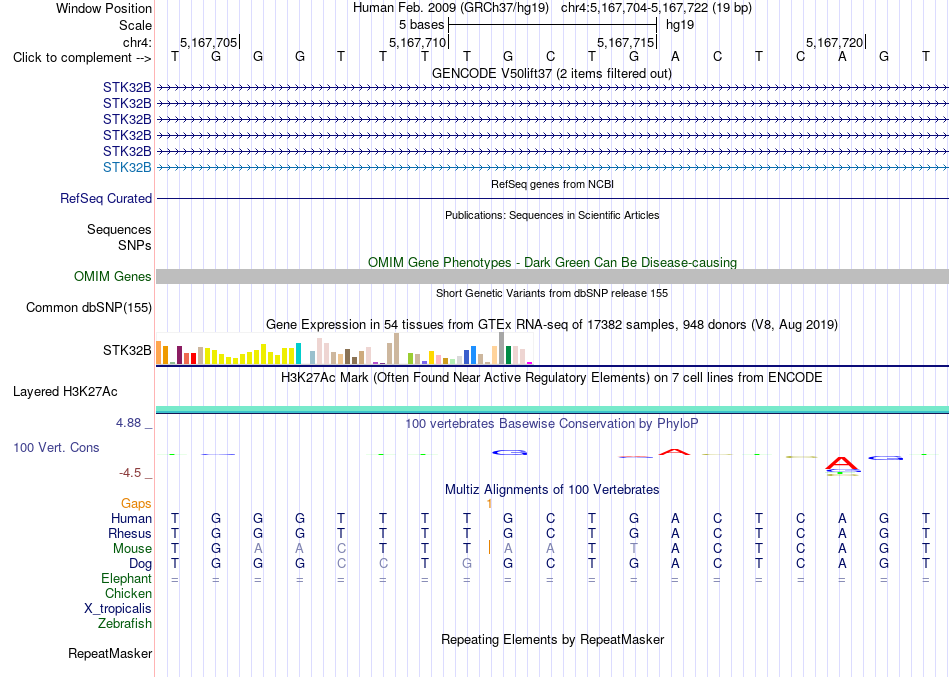Viewport: 950px width, 677px height.
Task: Click the RefSeq Curated intron line
Action: 552,198
